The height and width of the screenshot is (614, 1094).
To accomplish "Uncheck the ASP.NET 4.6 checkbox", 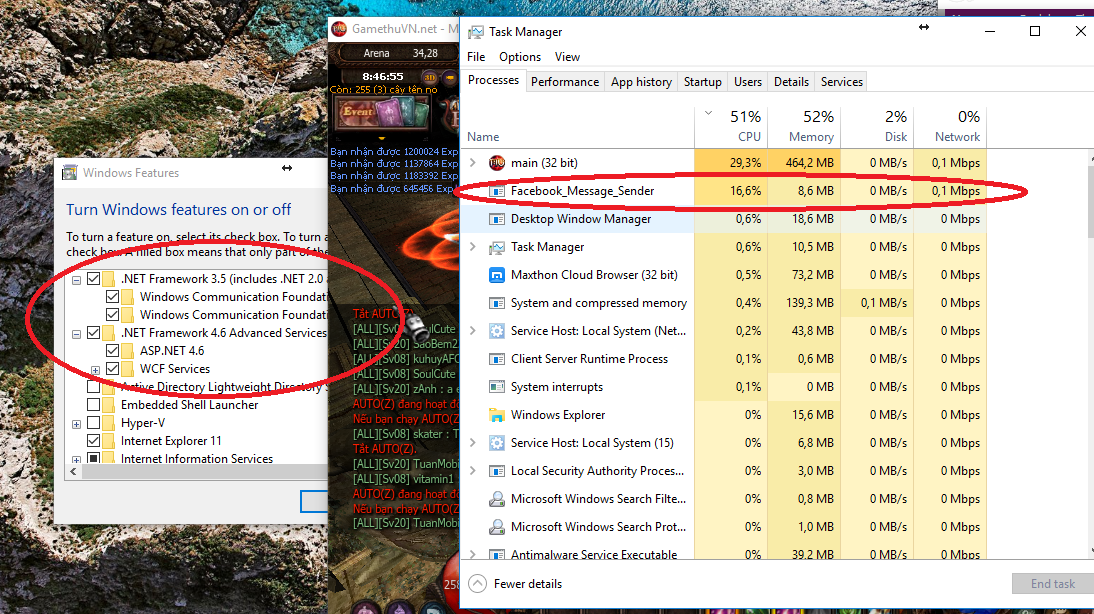I will point(112,350).
